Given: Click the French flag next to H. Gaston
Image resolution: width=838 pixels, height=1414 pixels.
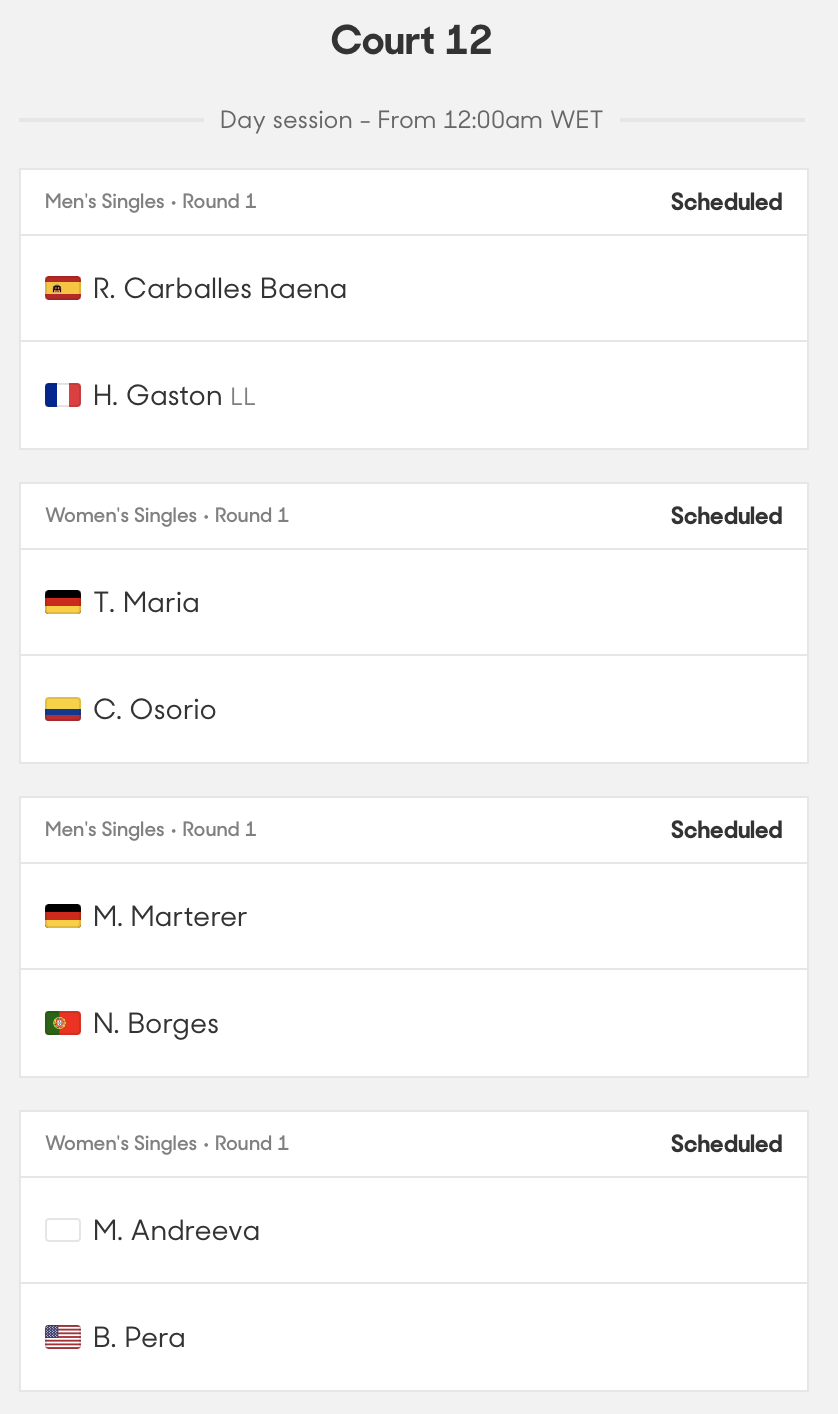Looking at the screenshot, I should (63, 396).
